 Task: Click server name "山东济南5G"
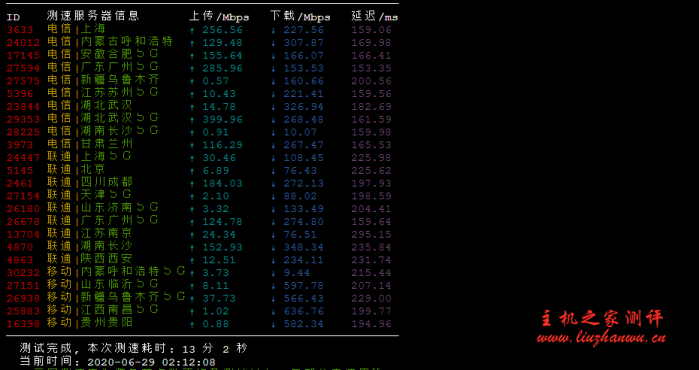tap(119, 208)
